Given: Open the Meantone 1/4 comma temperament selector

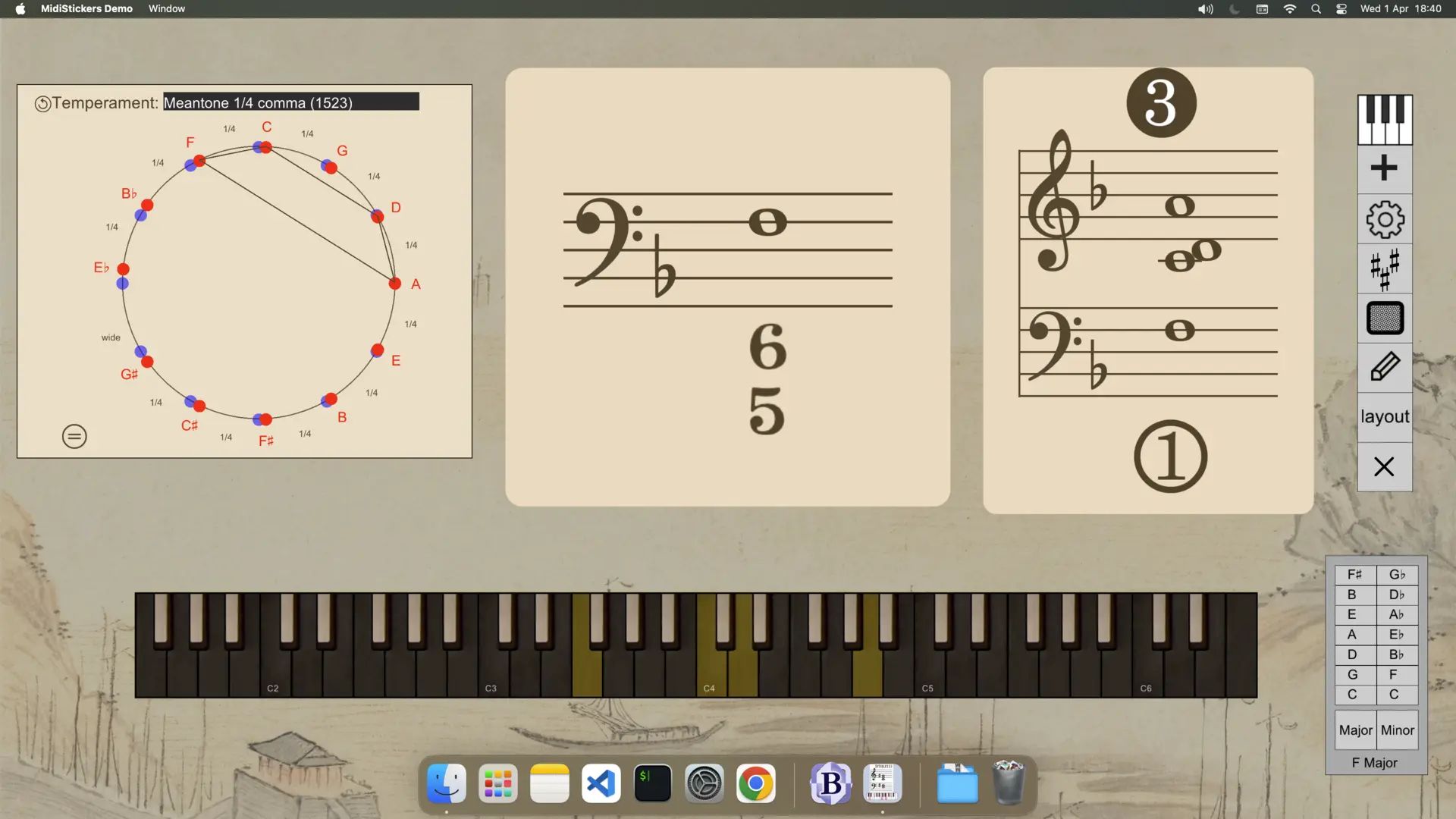Looking at the screenshot, I should click(291, 102).
